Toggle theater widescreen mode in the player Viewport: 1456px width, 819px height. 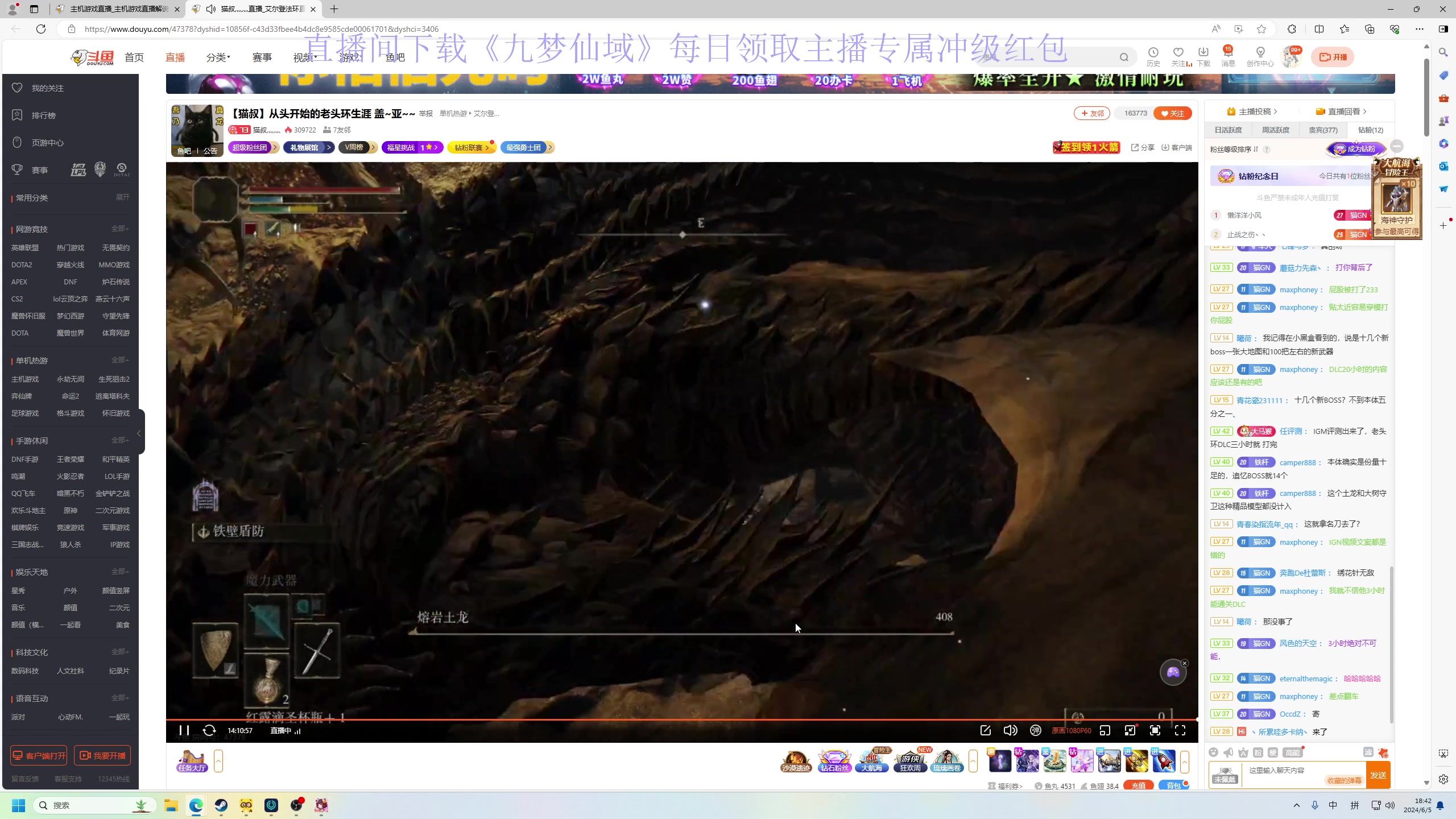click(1130, 730)
